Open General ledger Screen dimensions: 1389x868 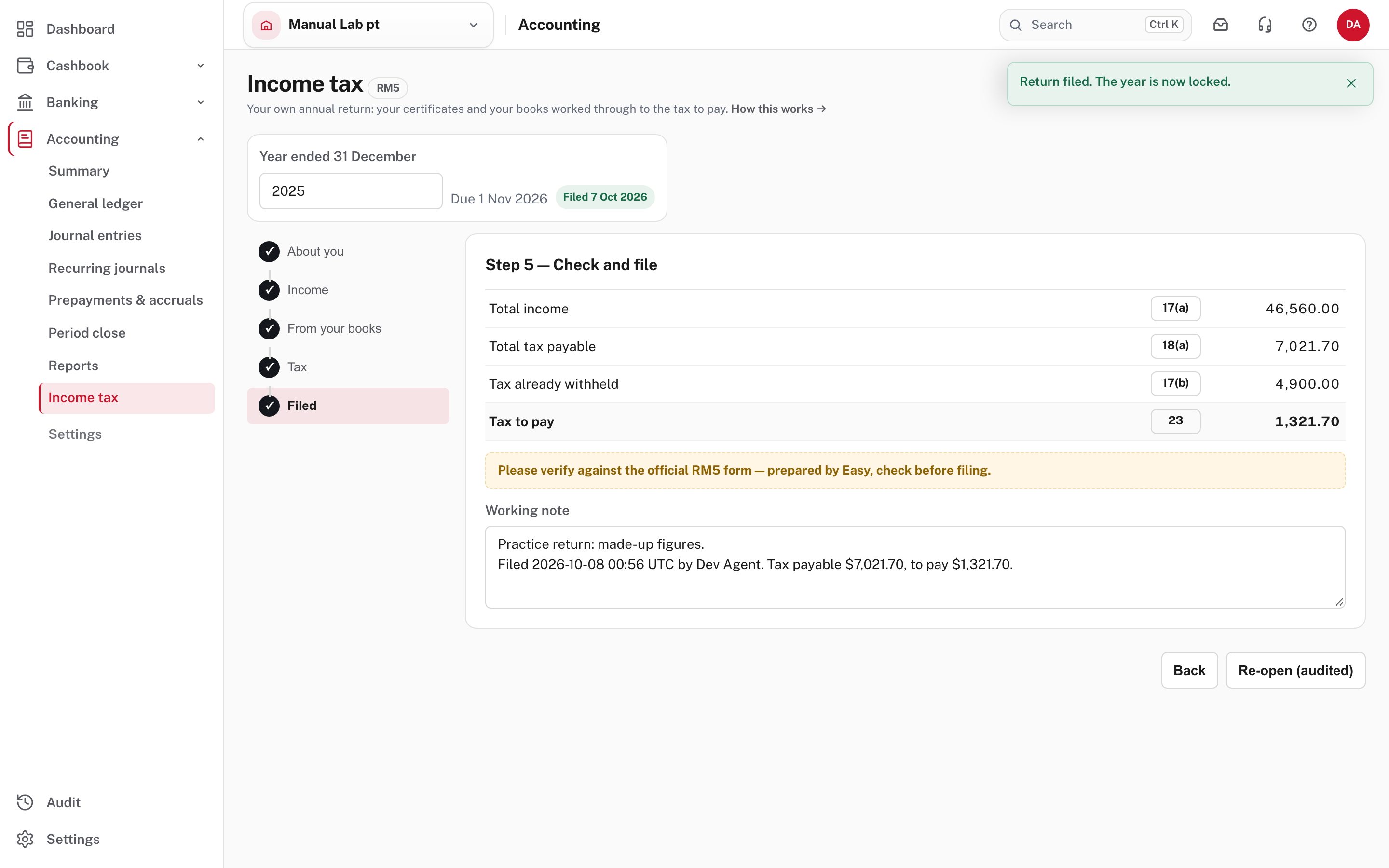pos(95,203)
